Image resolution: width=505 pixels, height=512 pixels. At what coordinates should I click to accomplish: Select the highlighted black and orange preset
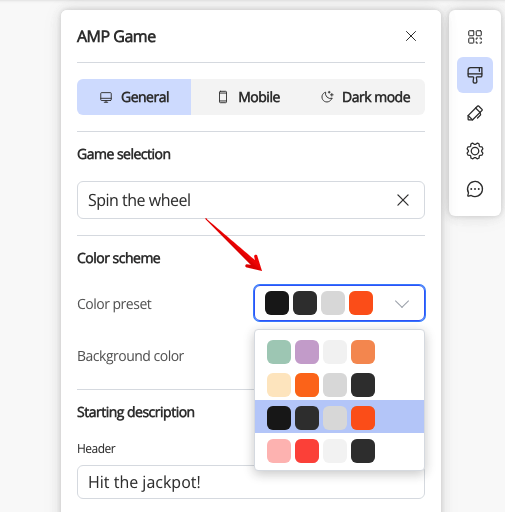tap(339, 417)
